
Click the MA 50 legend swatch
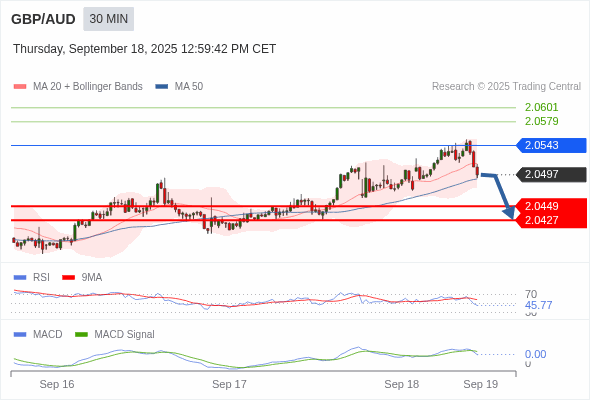pos(161,87)
